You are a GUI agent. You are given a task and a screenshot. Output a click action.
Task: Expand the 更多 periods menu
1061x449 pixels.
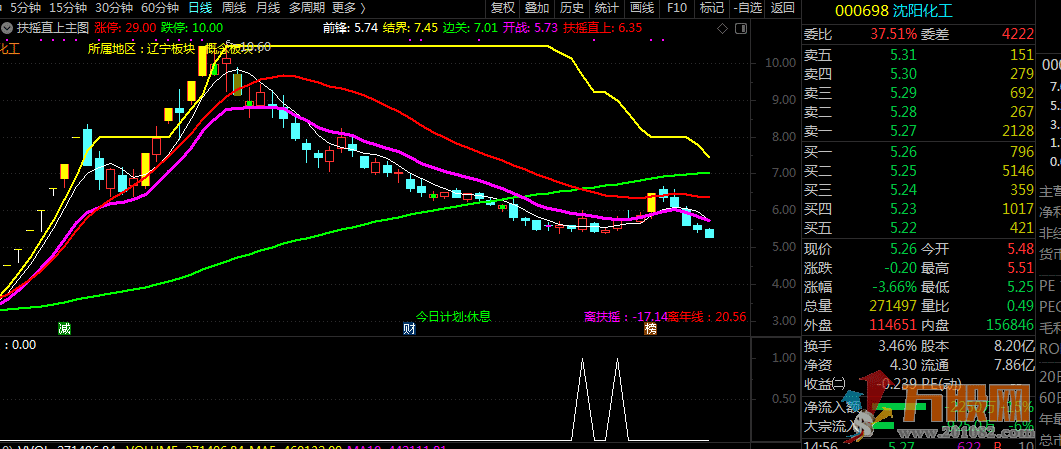click(349, 8)
